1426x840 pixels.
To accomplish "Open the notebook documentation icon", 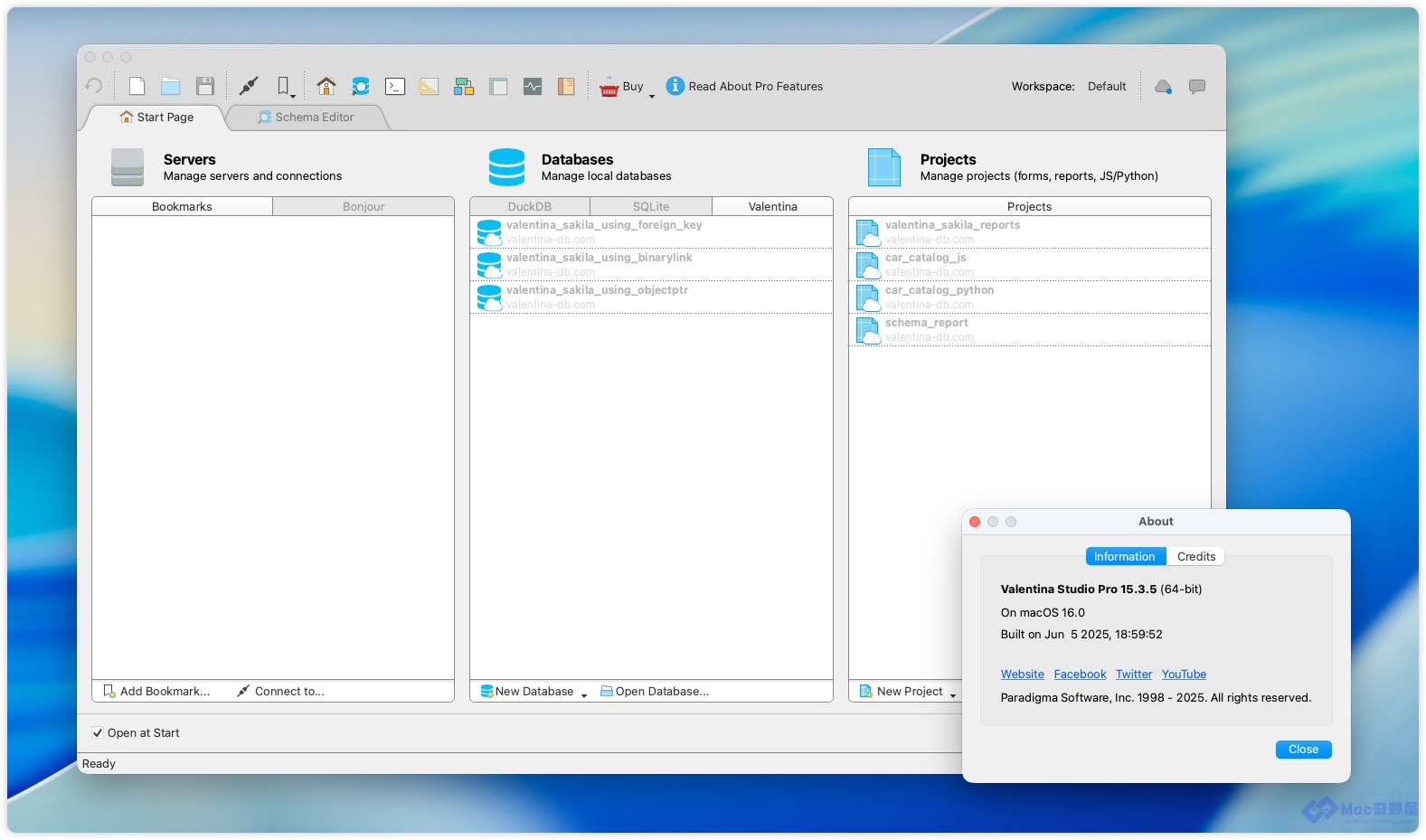I will pyautogui.click(x=566, y=86).
